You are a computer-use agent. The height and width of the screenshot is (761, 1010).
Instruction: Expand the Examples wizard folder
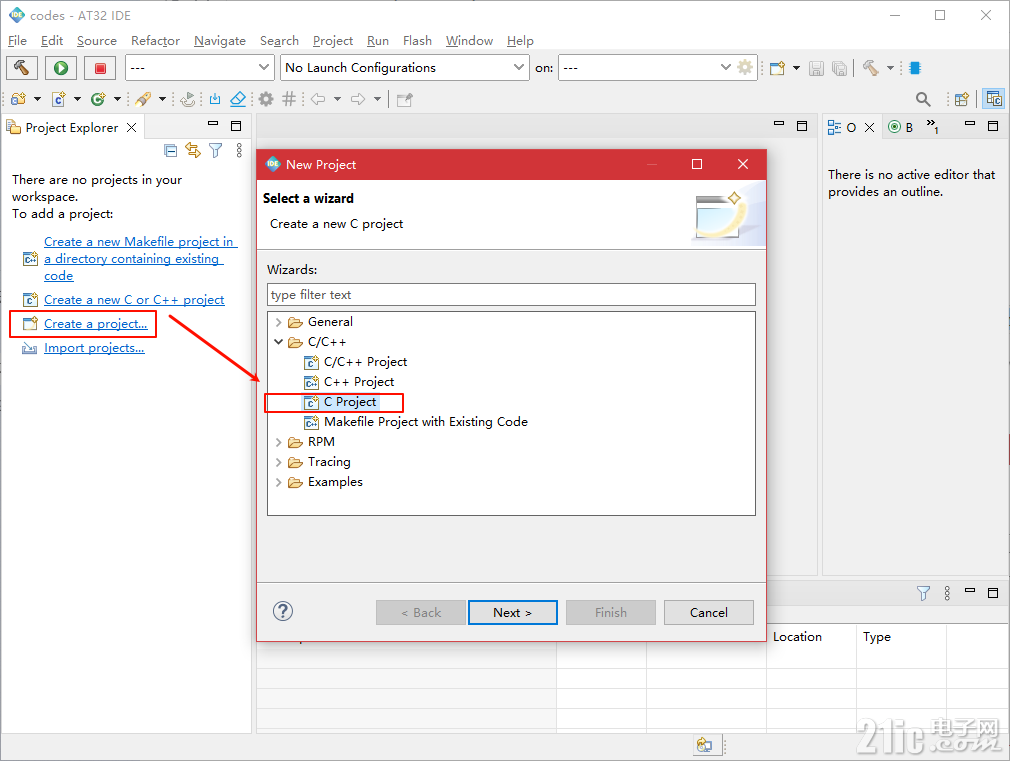click(278, 482)
